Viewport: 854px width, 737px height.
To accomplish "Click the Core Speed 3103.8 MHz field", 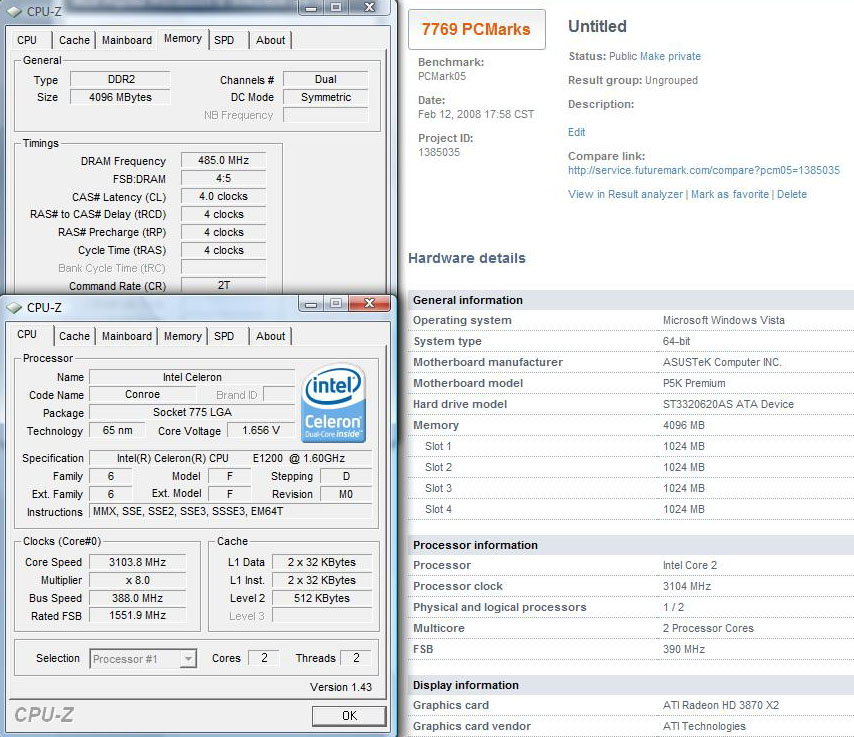I will pos(137,562).
